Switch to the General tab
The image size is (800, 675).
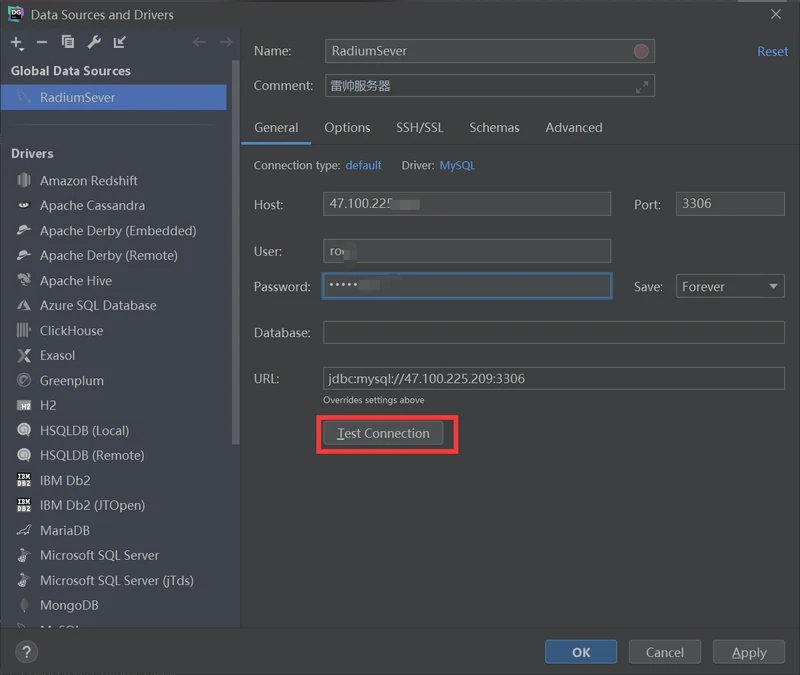pos(276,128)
